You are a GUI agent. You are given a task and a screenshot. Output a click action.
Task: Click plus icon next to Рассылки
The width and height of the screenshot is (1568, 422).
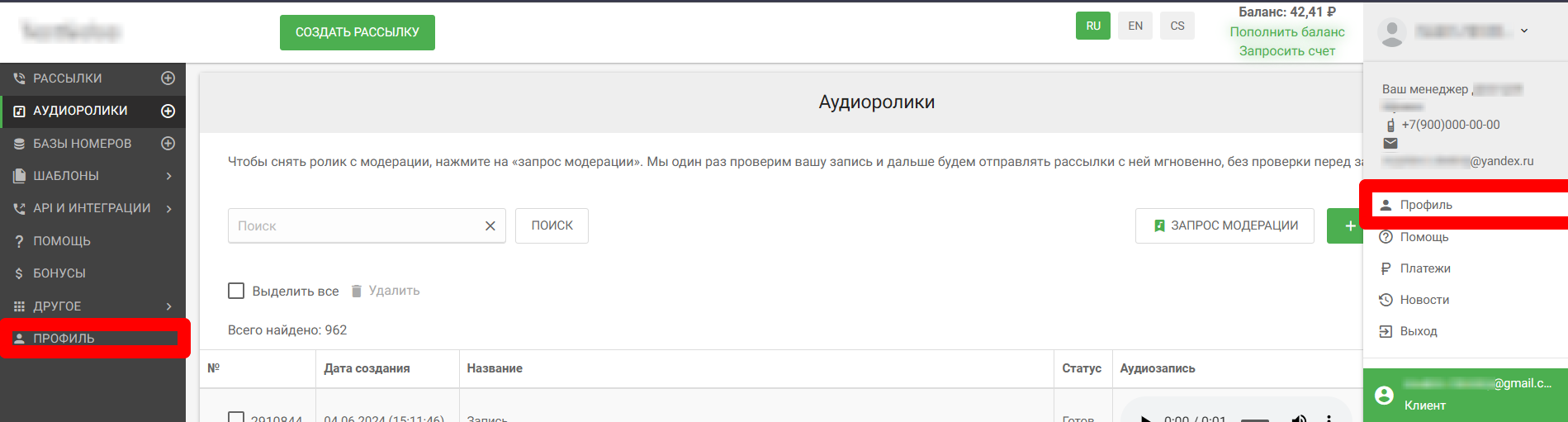point(168,78)
